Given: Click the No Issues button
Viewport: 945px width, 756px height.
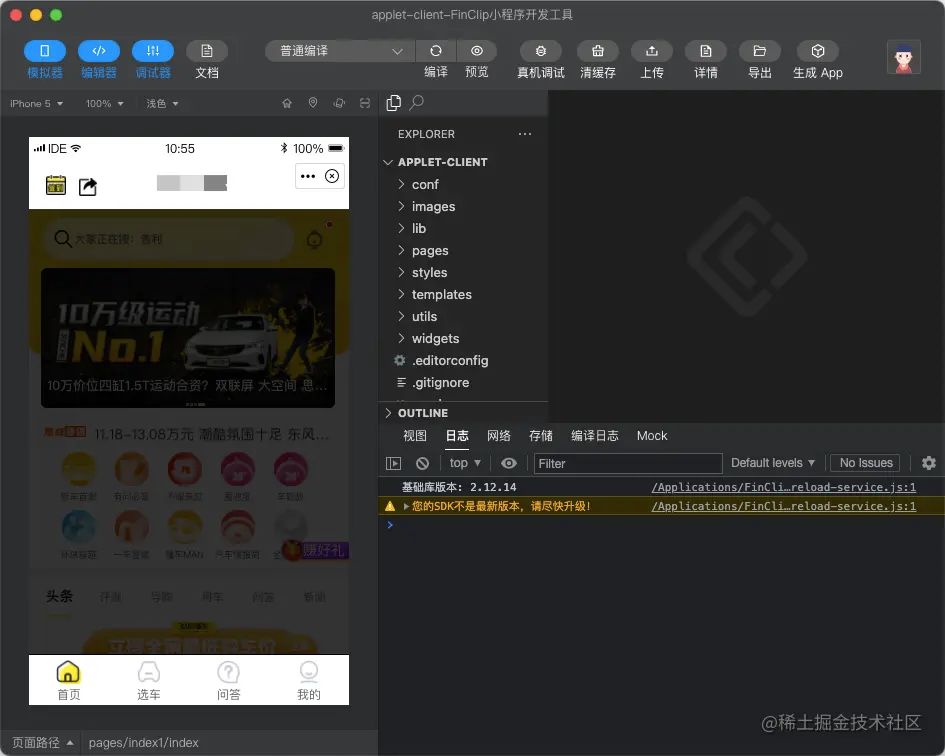Looking at the screenshot, I should tap(866, 463).
